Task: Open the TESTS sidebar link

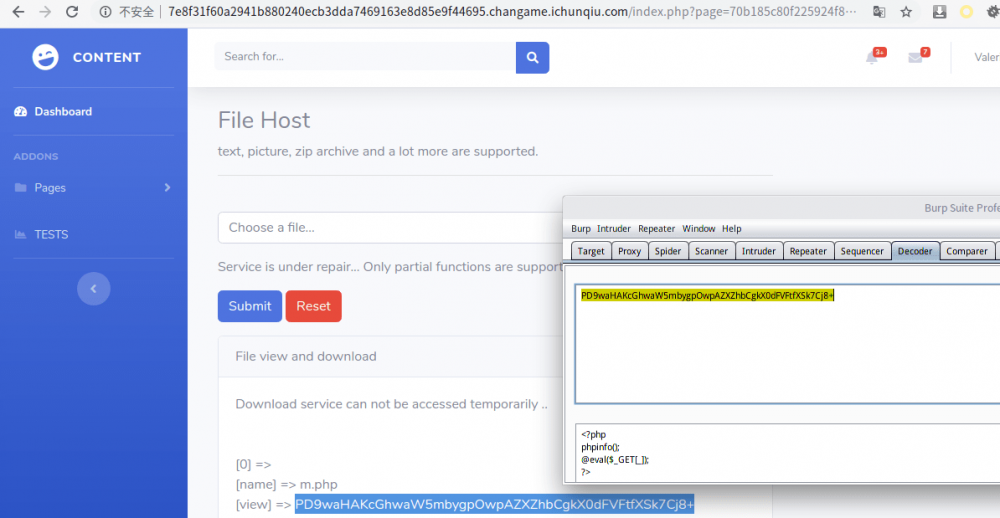Action: [x=51, y=235]
